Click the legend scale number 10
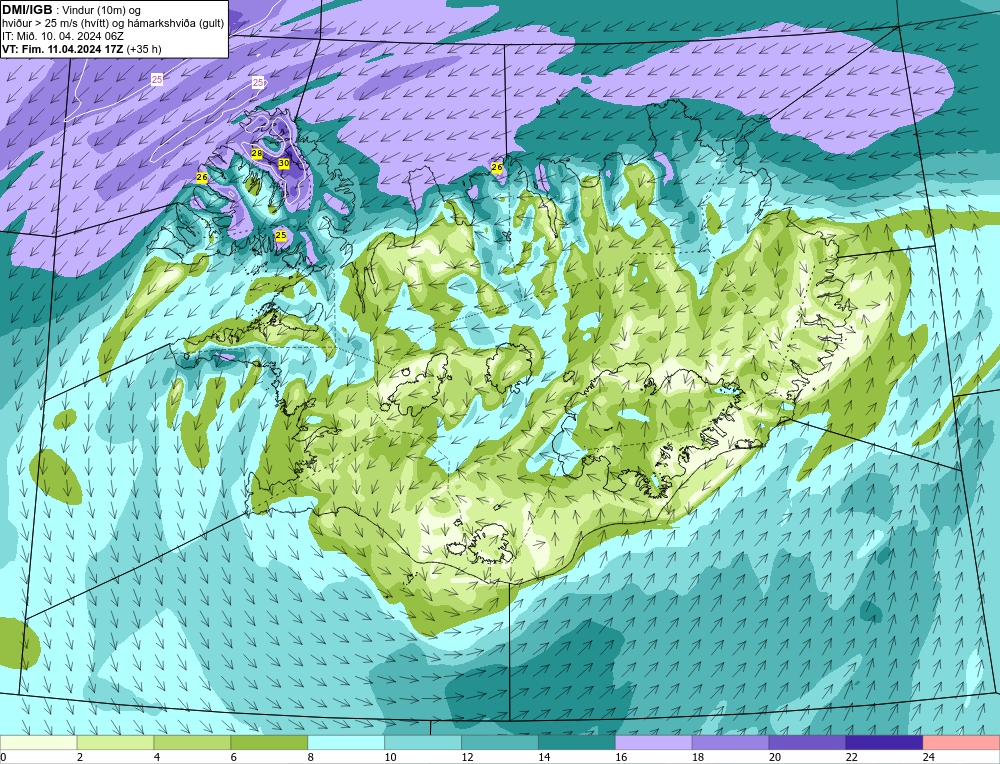Screen dimensions: 1000x764 click(x=390, y=757)
